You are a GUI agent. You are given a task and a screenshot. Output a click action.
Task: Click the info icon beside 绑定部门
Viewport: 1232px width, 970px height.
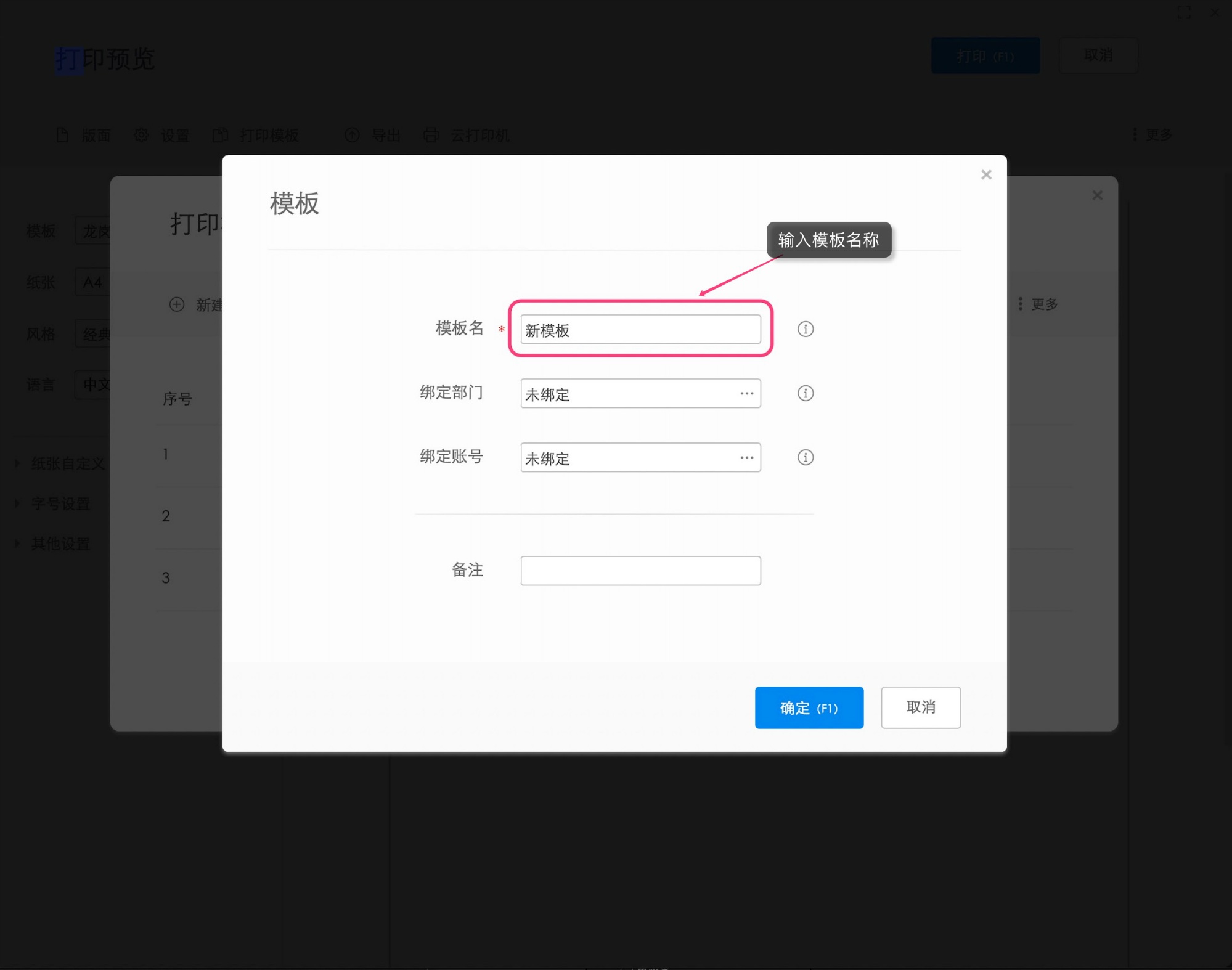(x=805, y=393)
